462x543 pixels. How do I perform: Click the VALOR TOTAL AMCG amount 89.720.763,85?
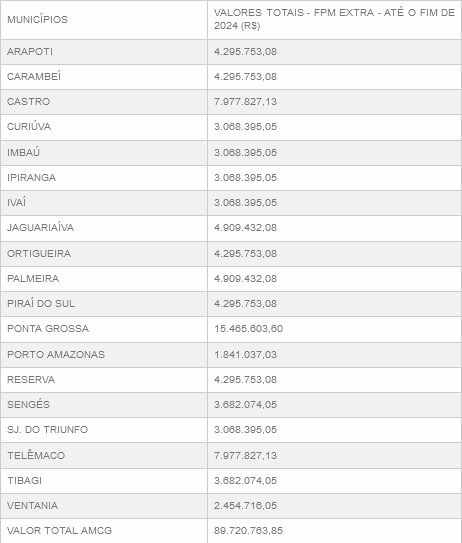[248, 531]
